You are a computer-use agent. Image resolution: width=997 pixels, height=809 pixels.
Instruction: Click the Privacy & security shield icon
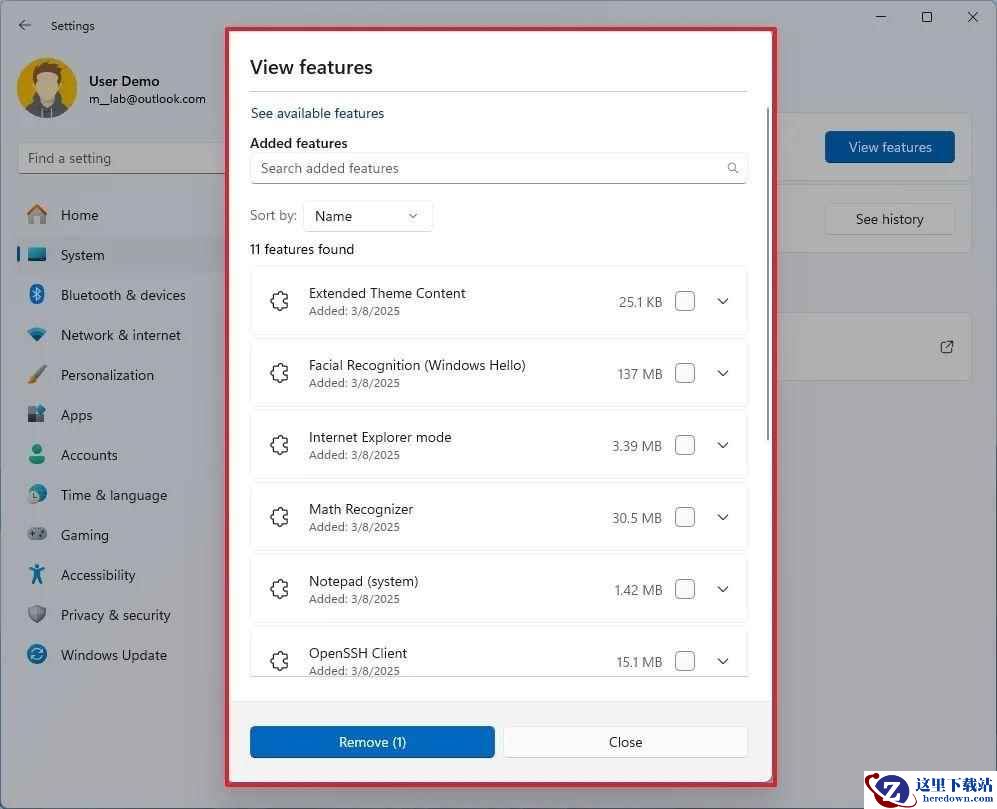click(x=37, y=614)
